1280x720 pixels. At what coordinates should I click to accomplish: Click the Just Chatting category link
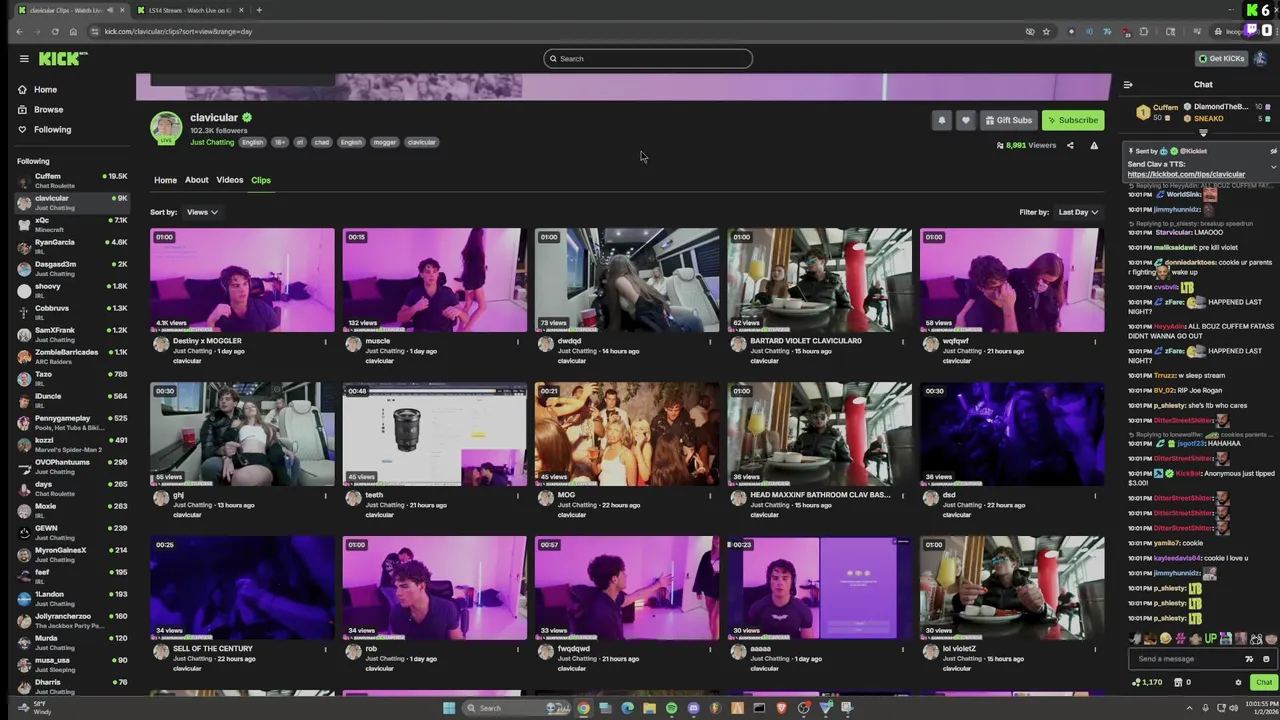(x=212, y=142)
